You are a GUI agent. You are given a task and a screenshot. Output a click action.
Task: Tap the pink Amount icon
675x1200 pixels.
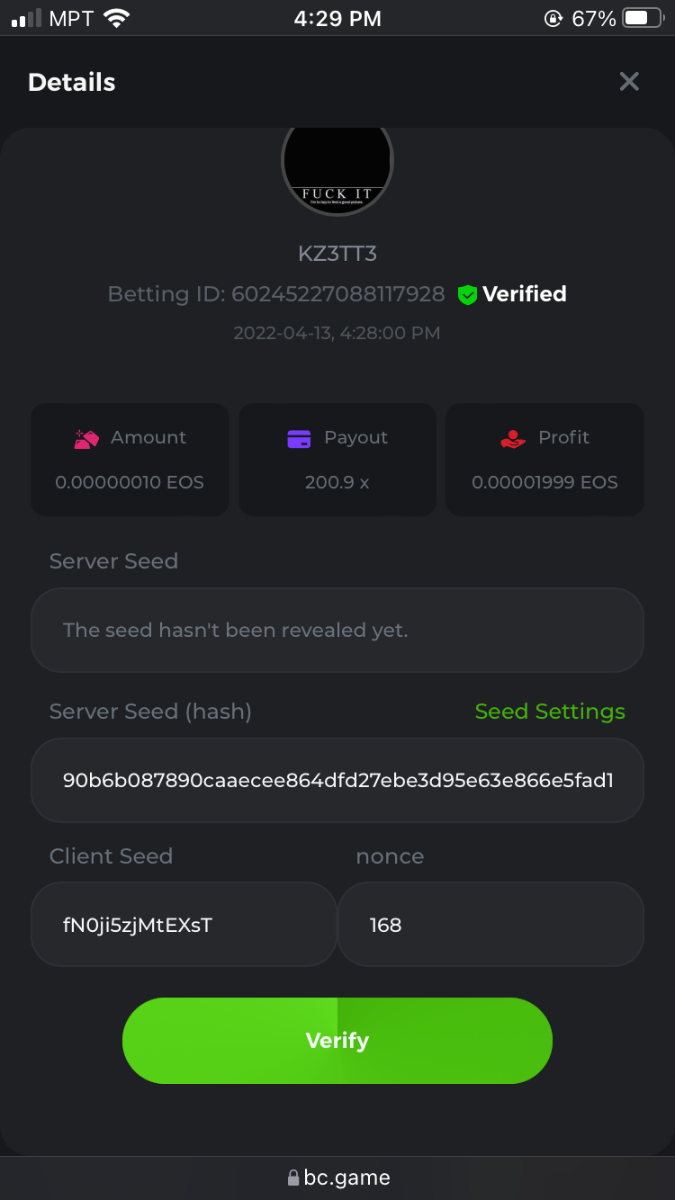(86, 438)
